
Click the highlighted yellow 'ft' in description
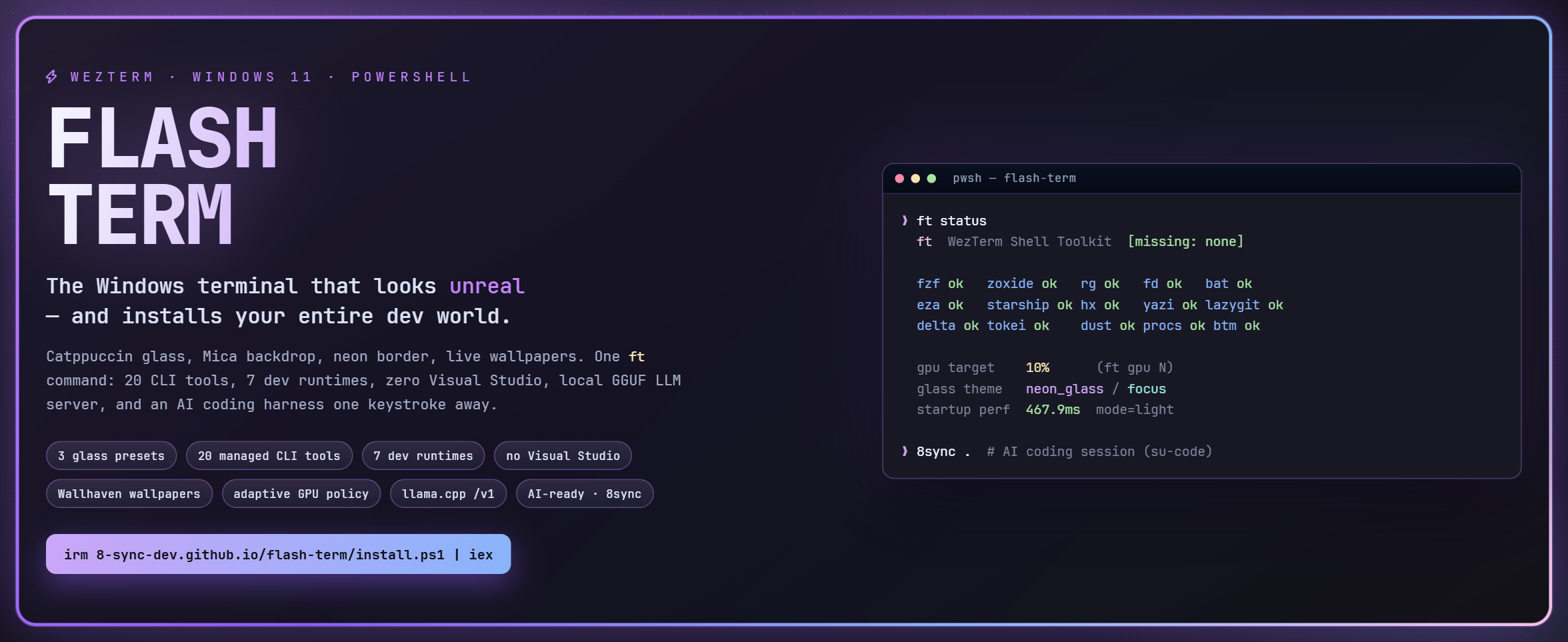coord(637,357)
